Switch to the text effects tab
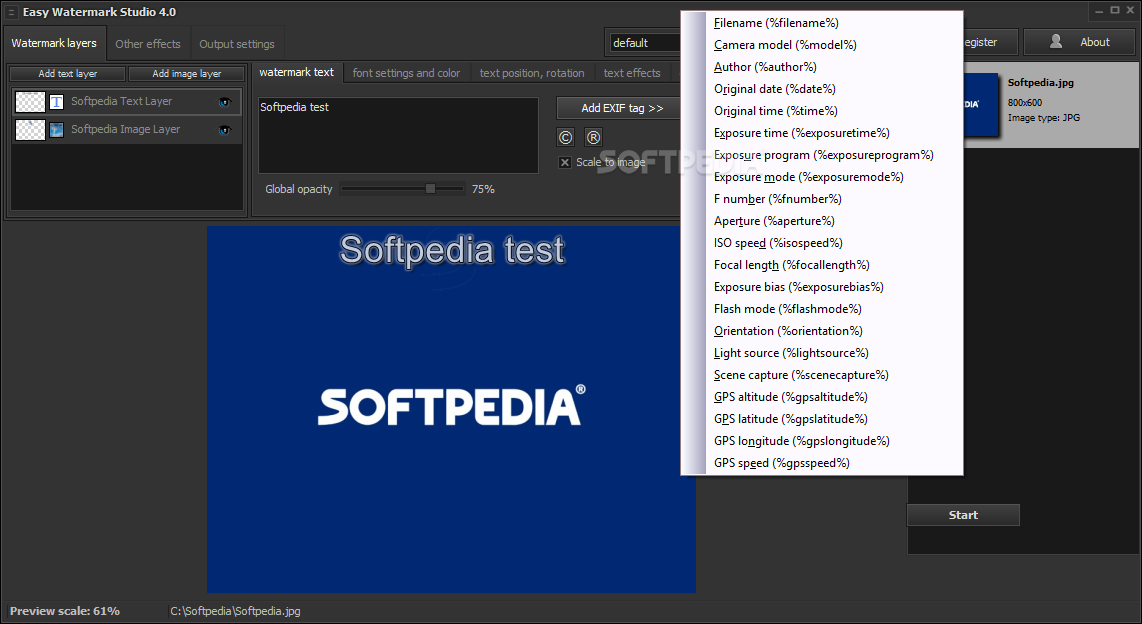The height and width of the screenshot is (624, 1142). [x=632, y=73]
